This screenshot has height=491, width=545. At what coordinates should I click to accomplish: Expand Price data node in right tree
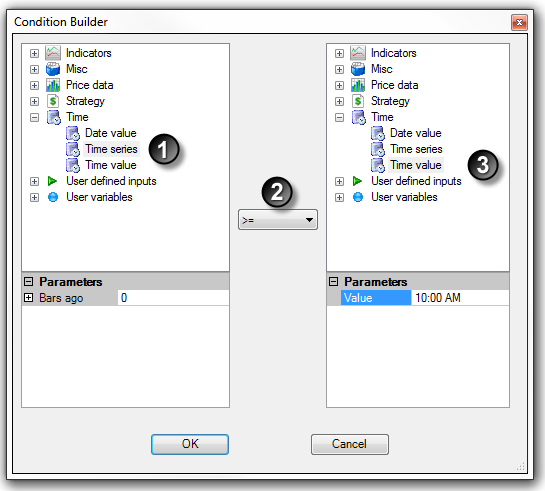click(x=339, y=85)
